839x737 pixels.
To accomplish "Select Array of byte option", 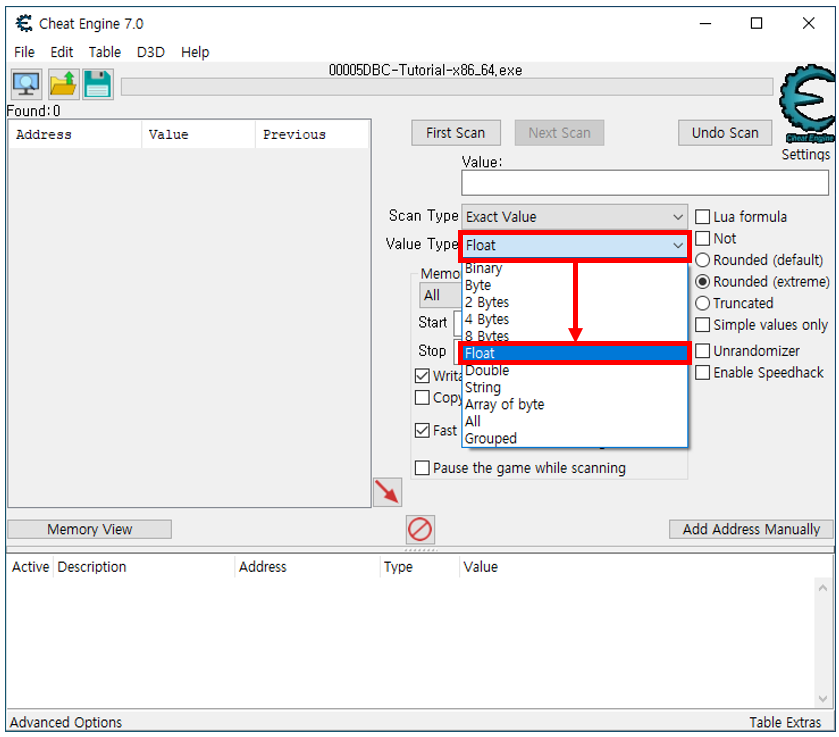I will [x=574, y=405].
